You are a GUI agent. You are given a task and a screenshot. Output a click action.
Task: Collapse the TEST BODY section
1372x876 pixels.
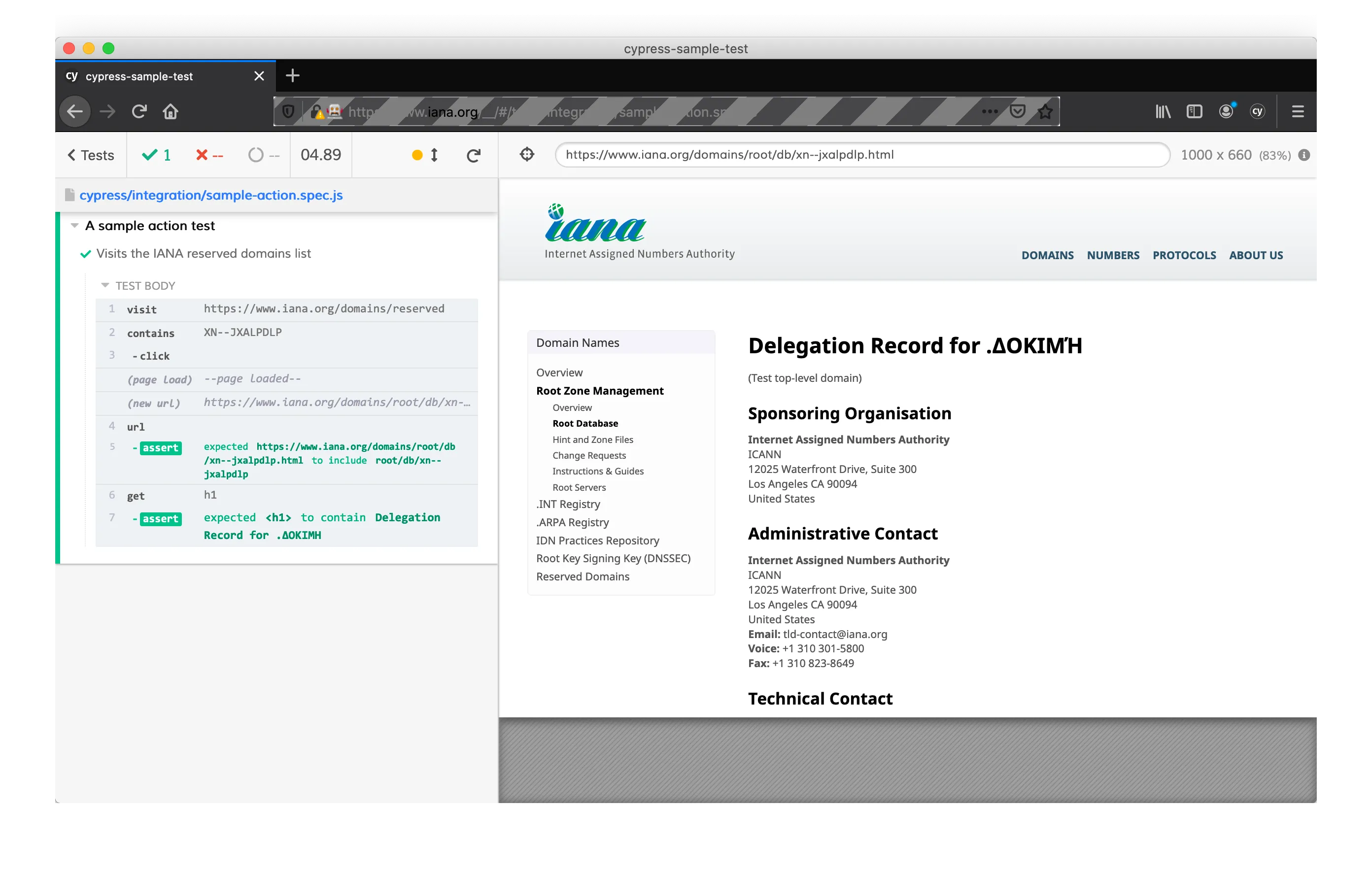(x=105, y=285)
